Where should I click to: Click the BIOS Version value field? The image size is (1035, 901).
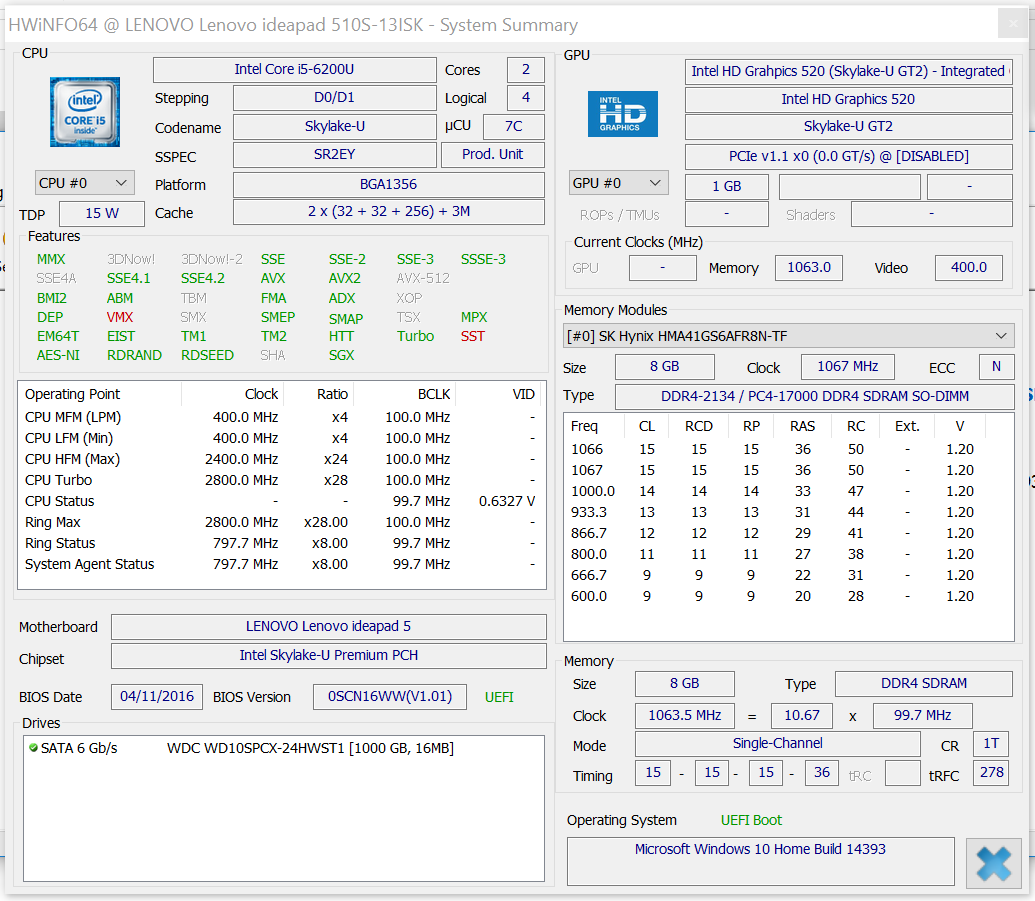pyautogui.click(x=389, y=696)
